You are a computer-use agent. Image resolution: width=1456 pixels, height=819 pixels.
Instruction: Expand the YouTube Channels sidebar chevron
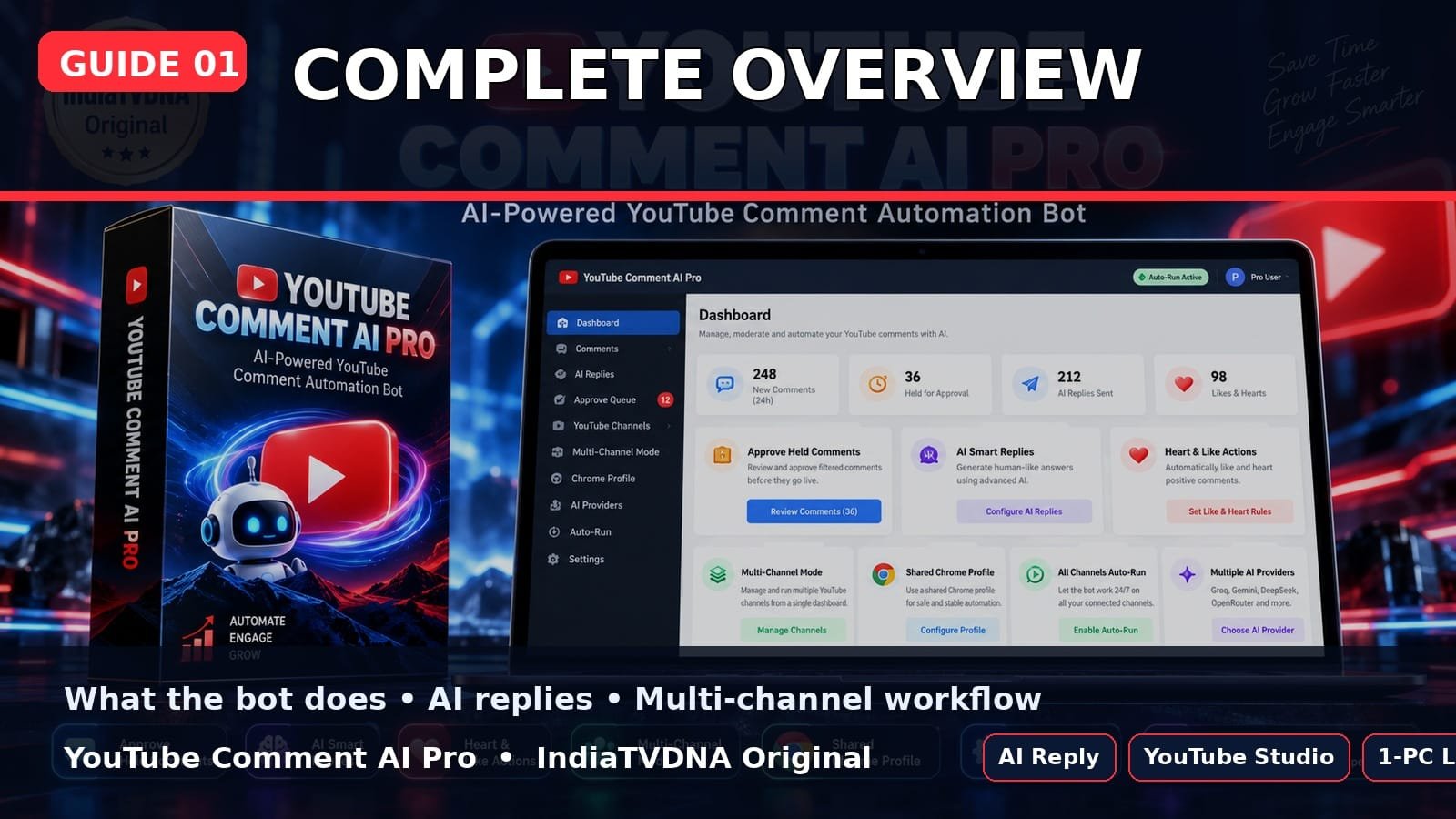coord(669,426)
